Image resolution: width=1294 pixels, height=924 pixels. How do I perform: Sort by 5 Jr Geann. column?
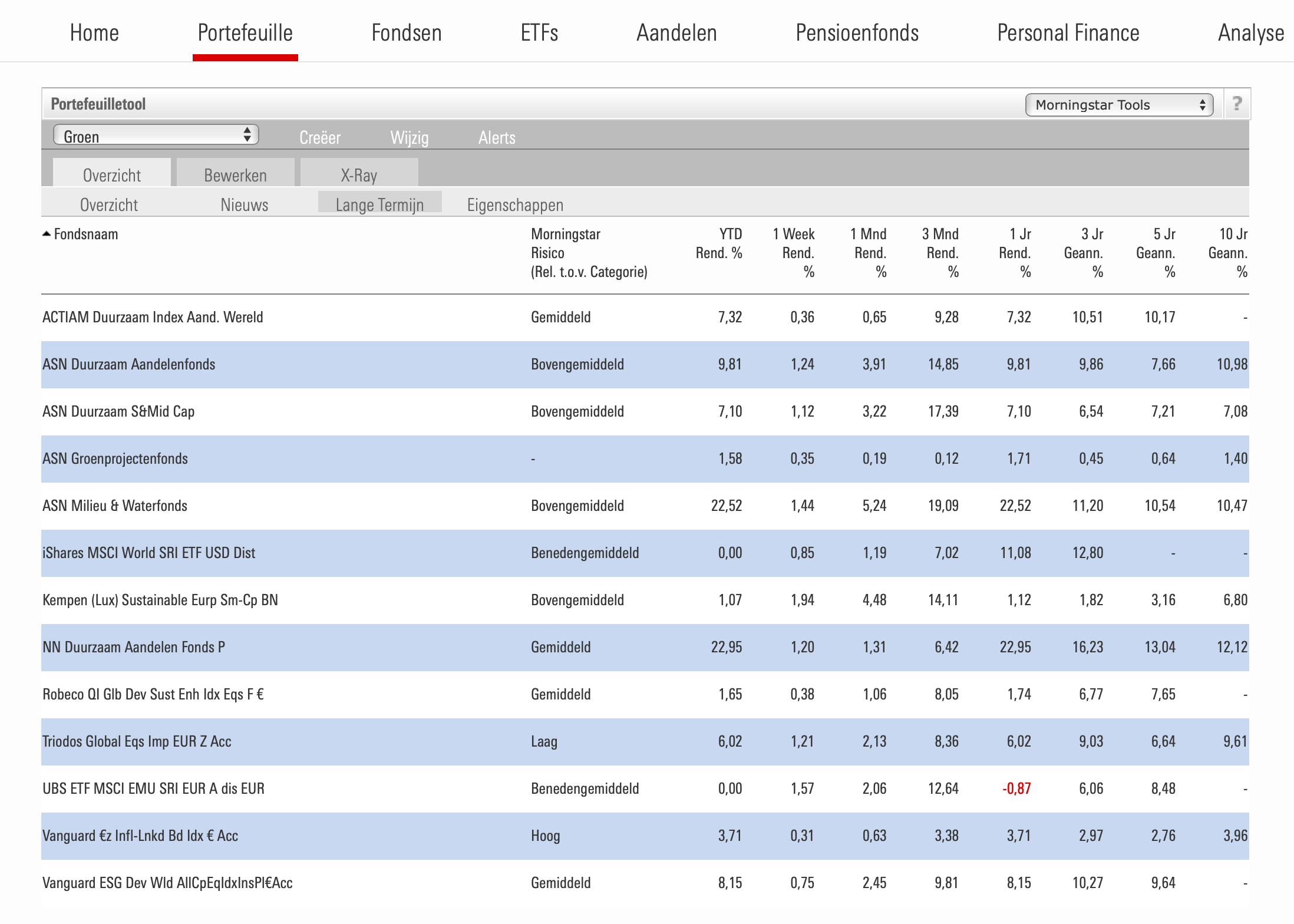(1156, 253)
